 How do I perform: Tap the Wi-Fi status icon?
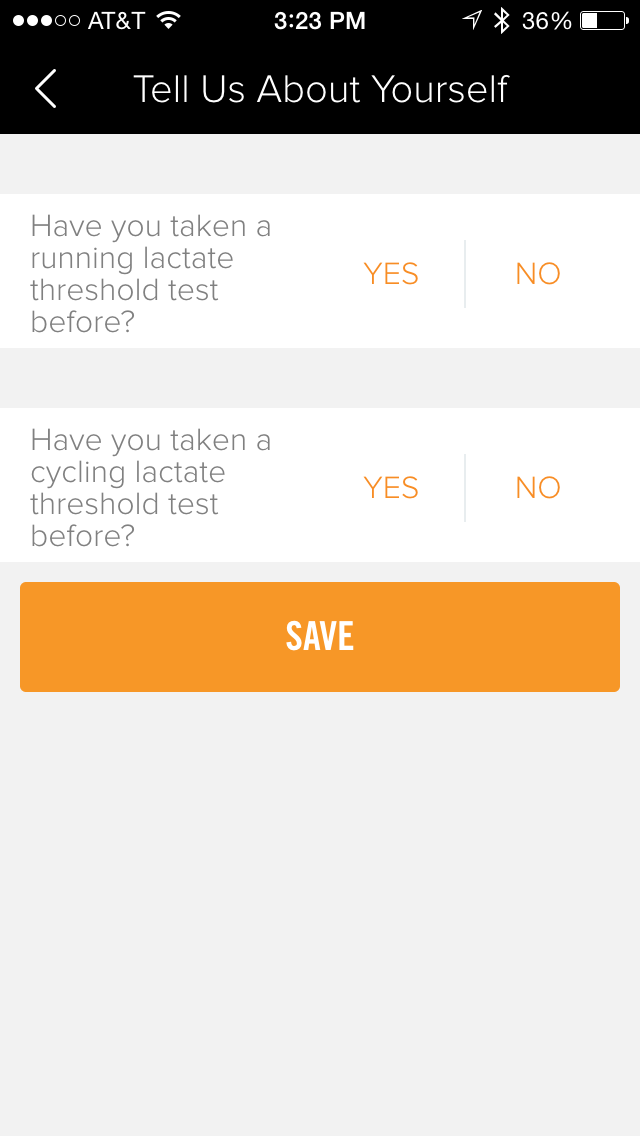pos(168,20)
